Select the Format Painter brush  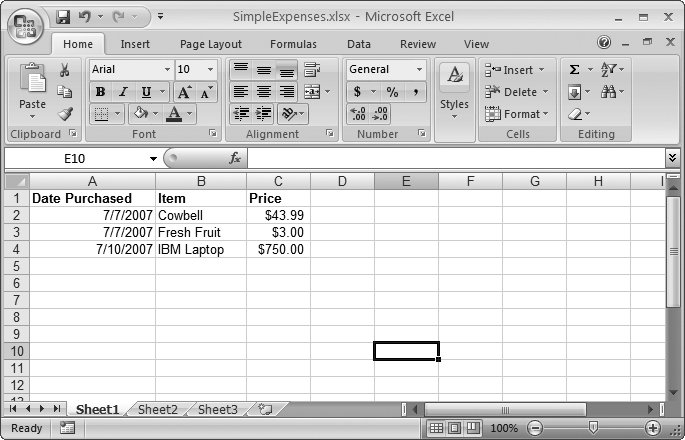[x=65, y=114]
